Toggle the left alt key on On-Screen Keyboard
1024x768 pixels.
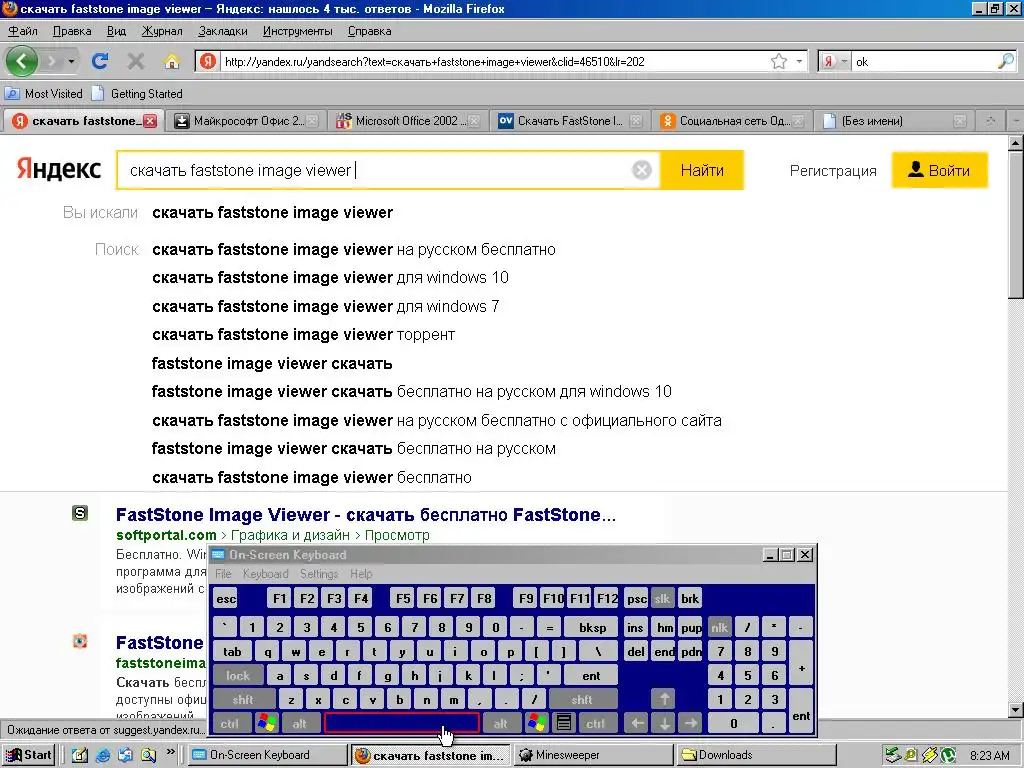(x=300, y=723)
